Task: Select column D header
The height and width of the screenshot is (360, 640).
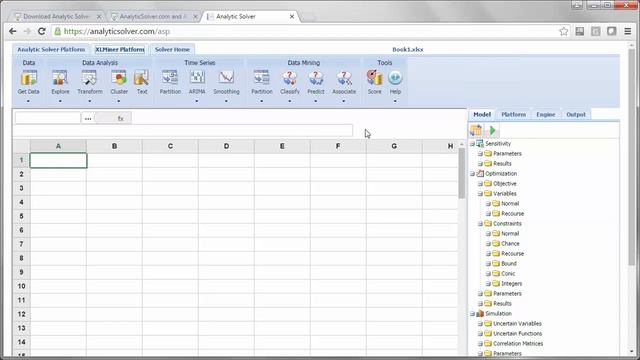Action: [x=226, y=146]
